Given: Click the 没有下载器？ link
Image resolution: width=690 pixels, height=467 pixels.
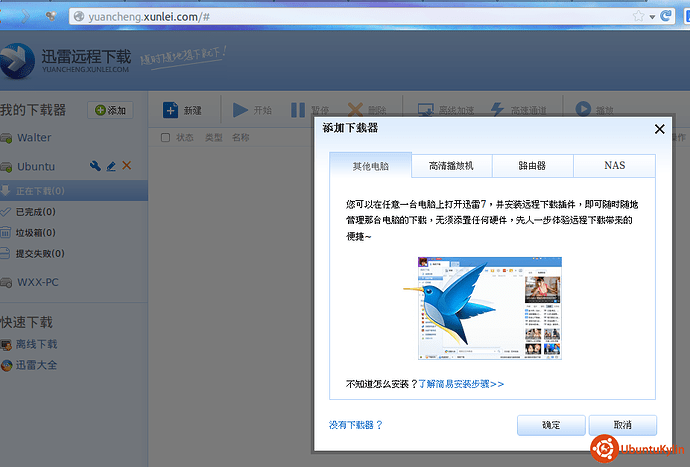Looking at the screenshot, I should coord(356,425).
